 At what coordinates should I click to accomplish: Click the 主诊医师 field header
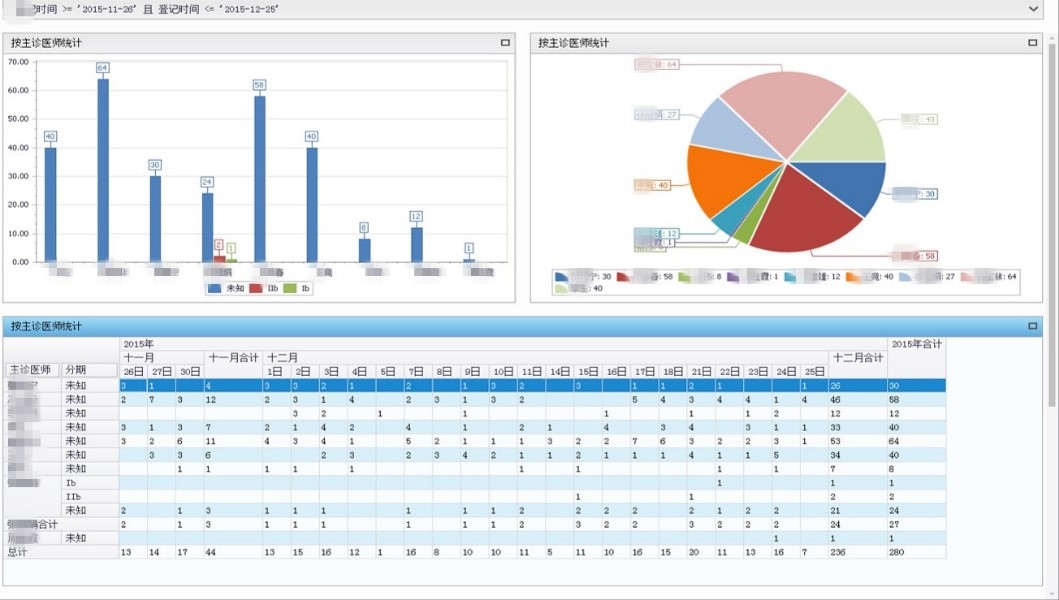[33, 371]
